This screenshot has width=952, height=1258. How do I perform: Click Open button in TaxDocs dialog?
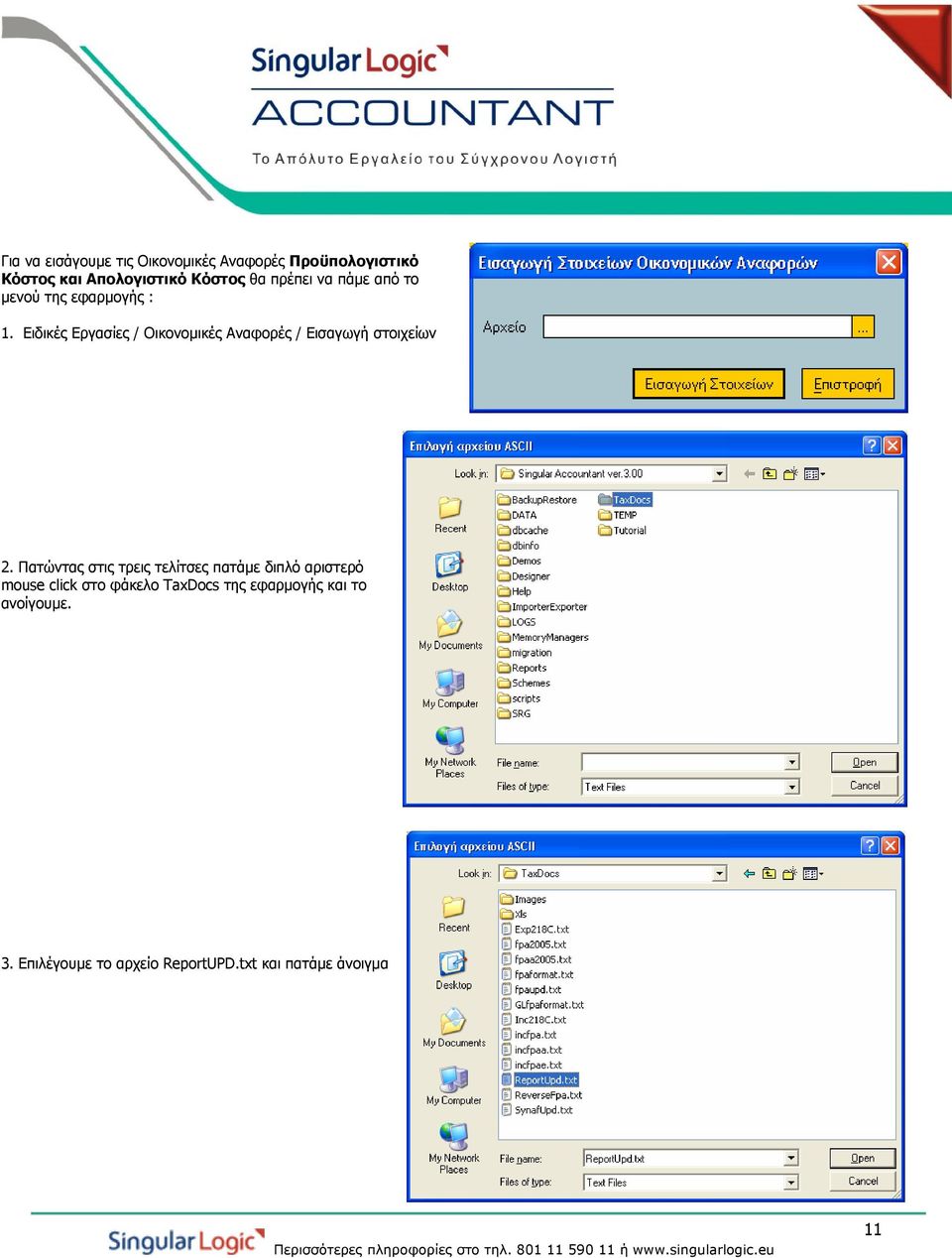[x=863, y=1158]
